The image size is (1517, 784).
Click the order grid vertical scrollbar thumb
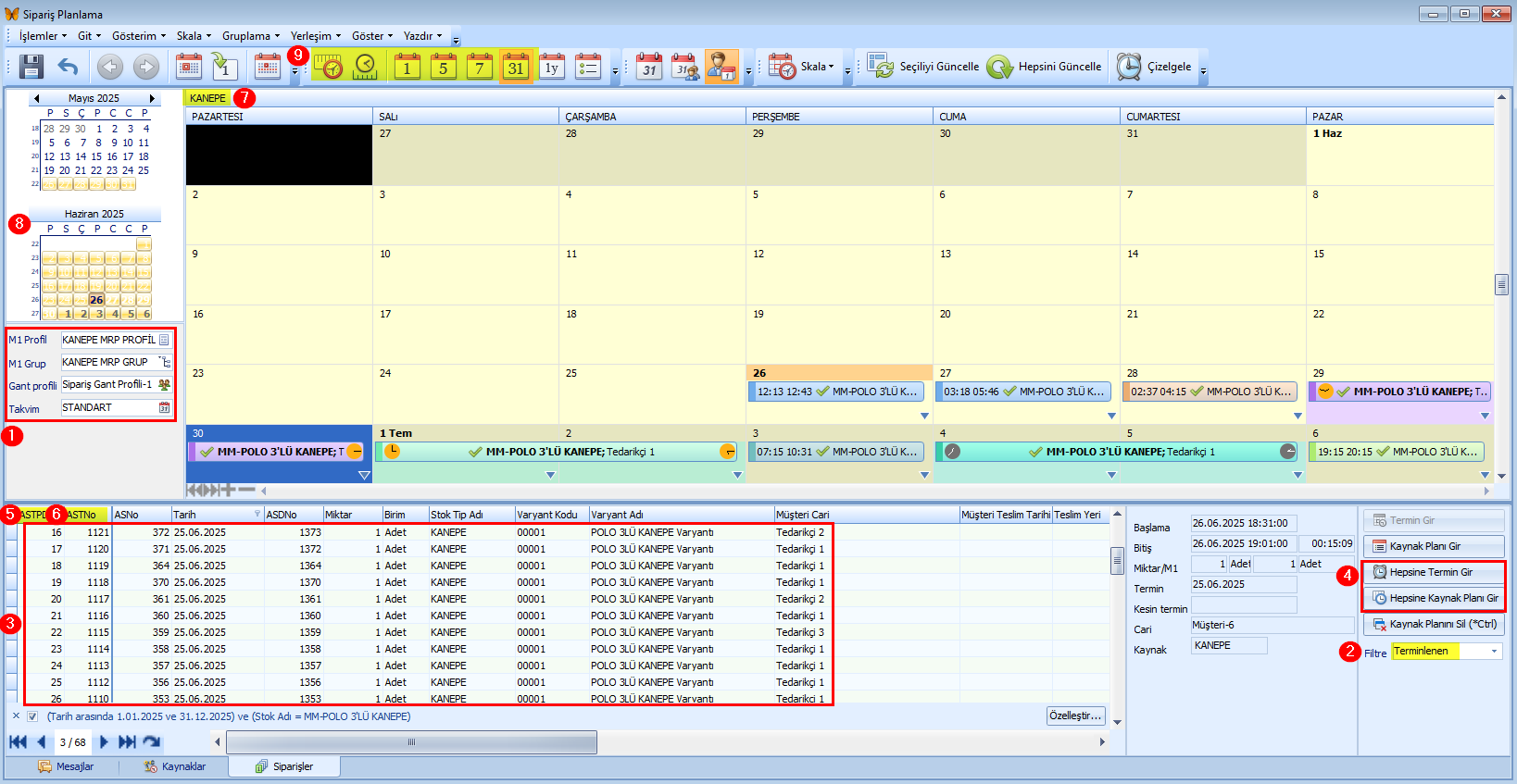pos(1117,561)
